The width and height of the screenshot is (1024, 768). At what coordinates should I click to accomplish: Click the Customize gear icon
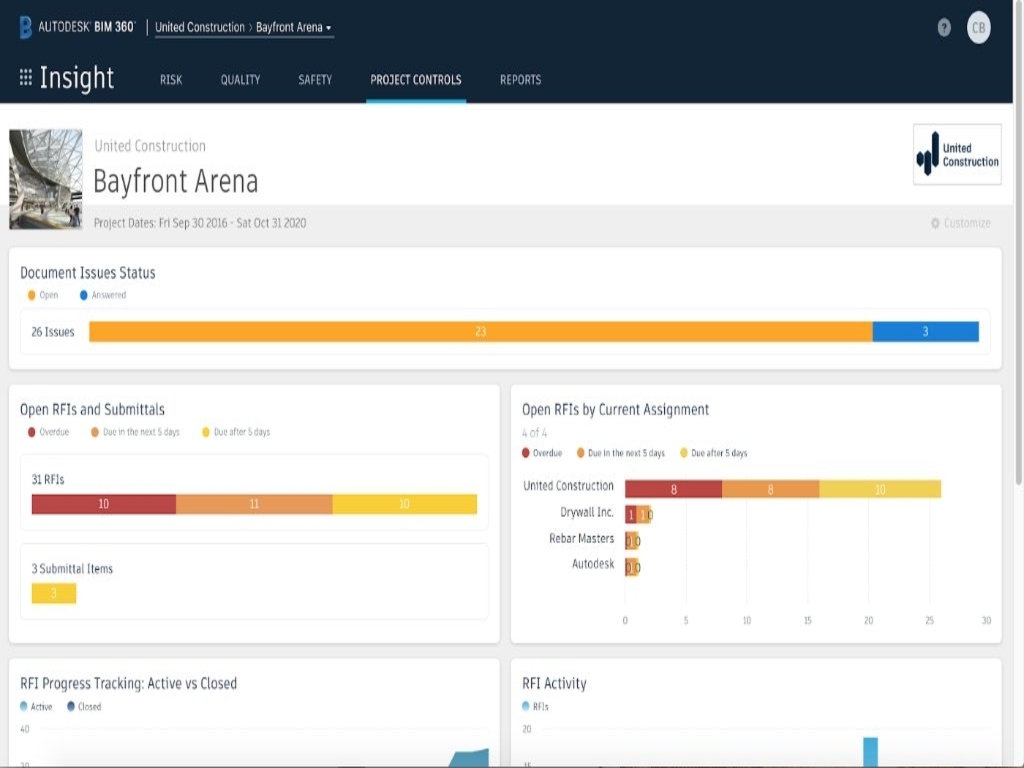tap(935, 223)
